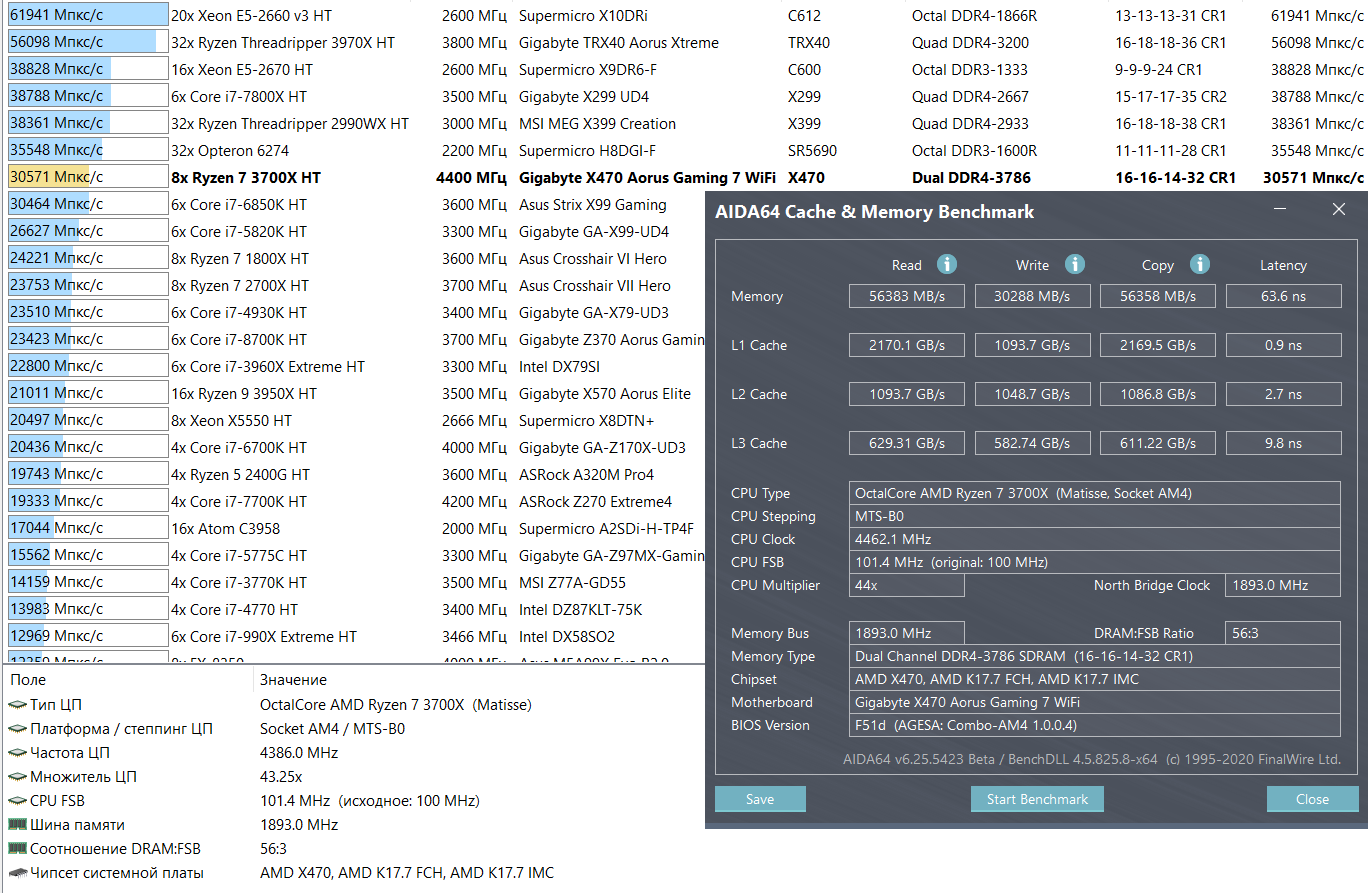
Task: Select the Gigabyte TRX40 Aorus Xtreme cell
Action: (619, 42)
